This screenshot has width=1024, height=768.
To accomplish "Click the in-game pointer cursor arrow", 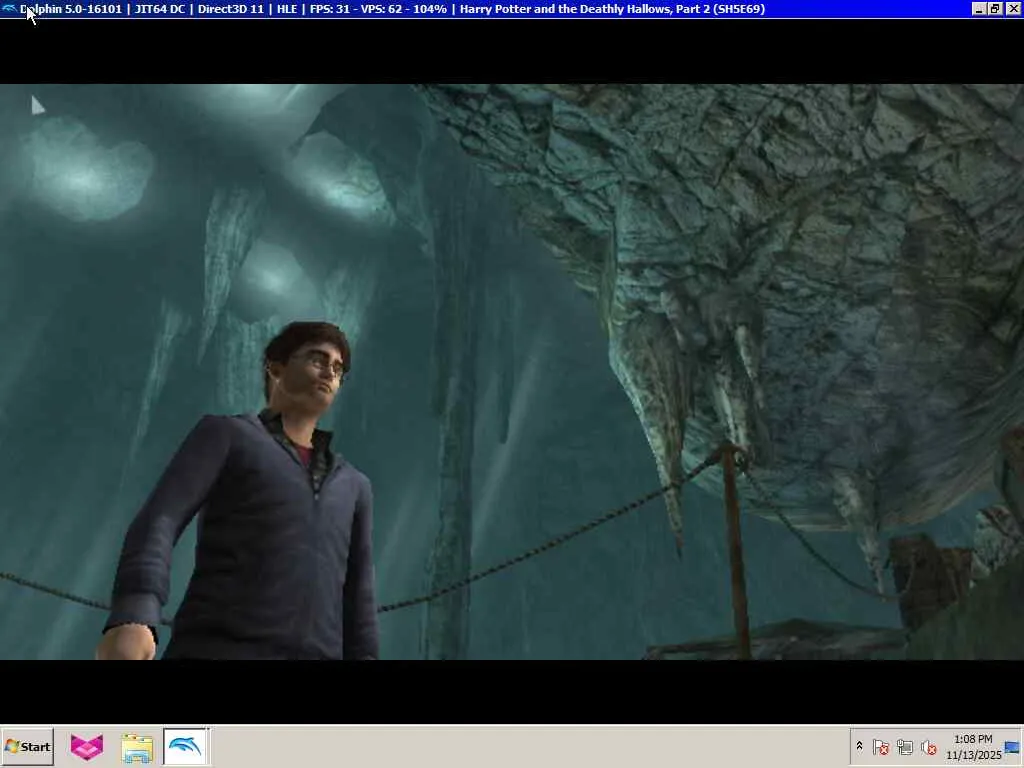I will pos(37,104).
